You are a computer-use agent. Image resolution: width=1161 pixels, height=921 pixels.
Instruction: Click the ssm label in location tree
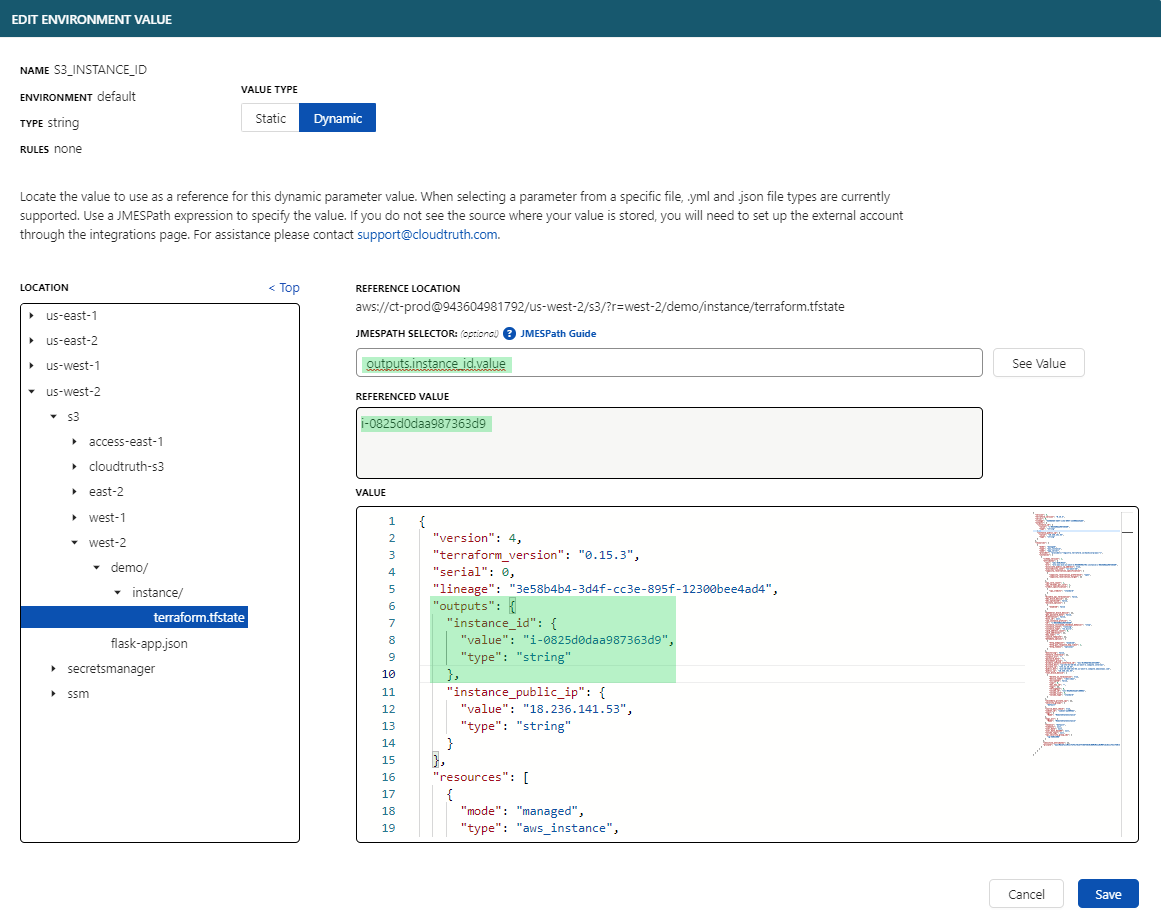pos(78,694)
